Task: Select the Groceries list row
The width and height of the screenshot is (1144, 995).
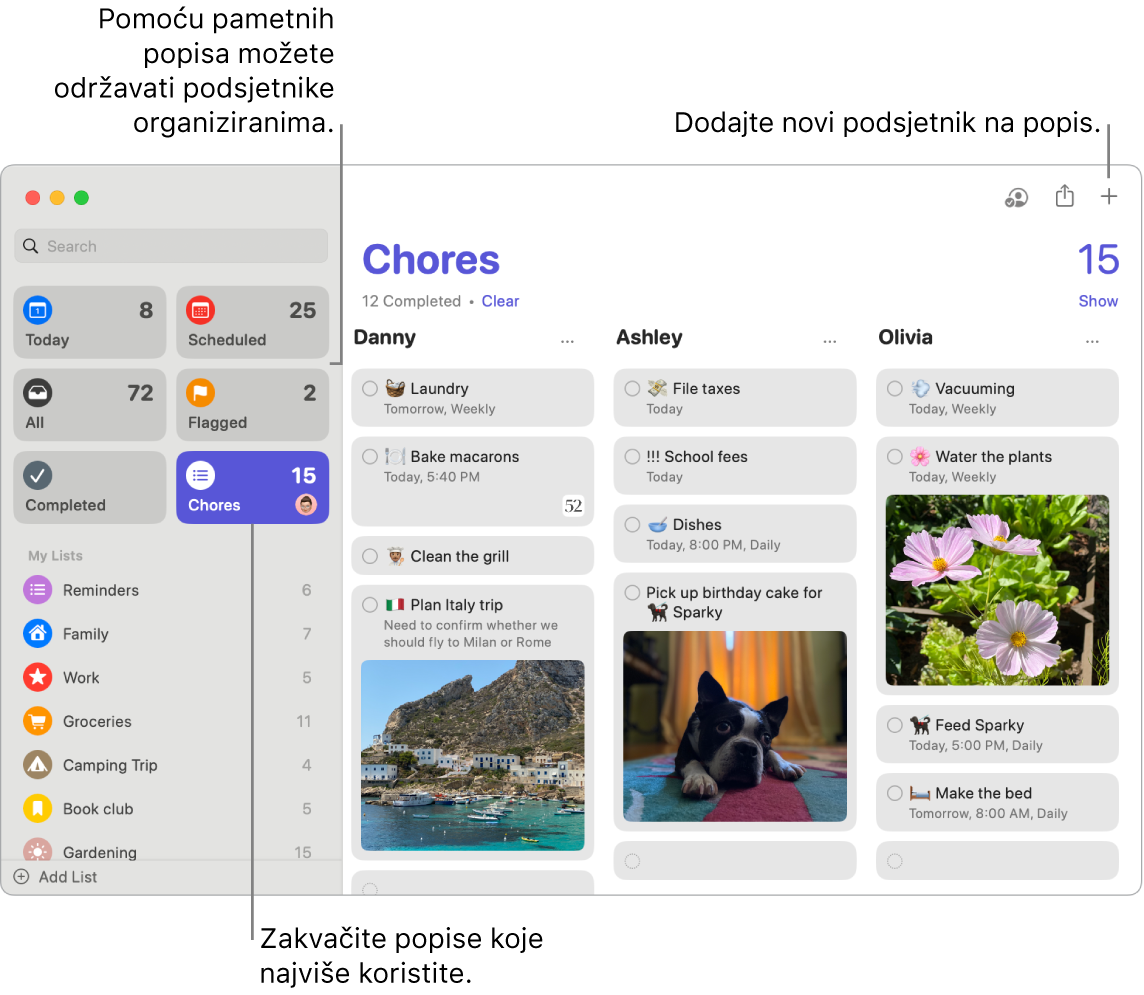Action: (x=171, y=721)
